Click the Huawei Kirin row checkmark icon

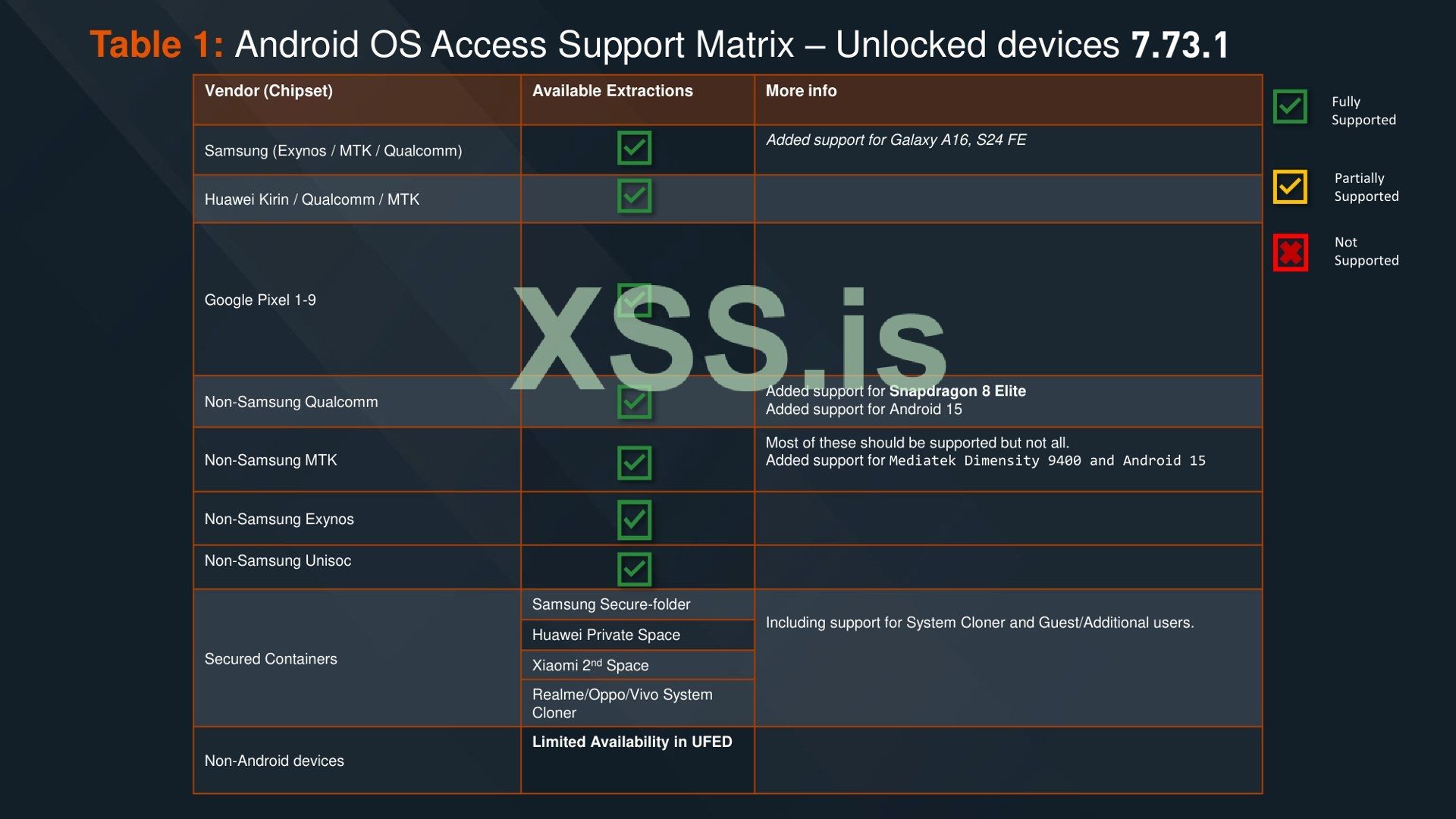point(636,196)
